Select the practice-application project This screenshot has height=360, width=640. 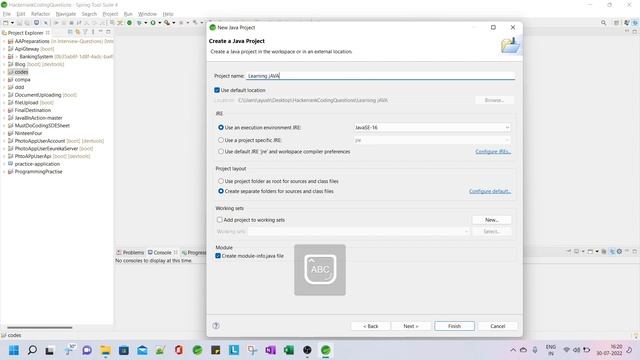pyautogui.click(x=37, y=164)
